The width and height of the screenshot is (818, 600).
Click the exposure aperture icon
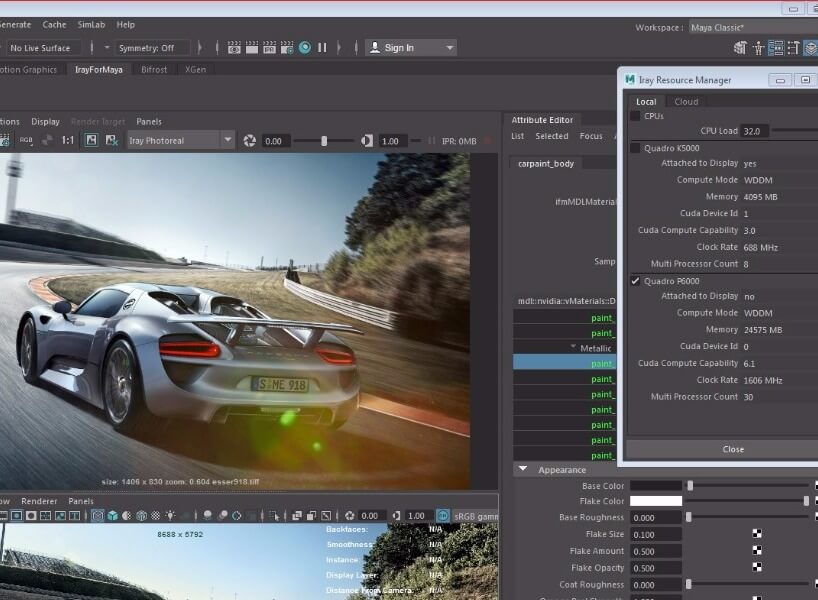click(x=249, y=141)
